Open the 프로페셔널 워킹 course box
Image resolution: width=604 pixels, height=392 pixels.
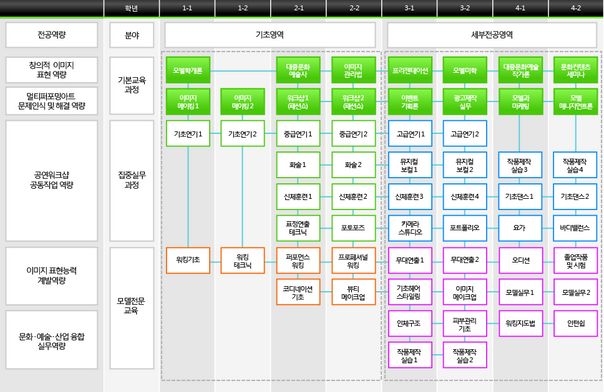click(x=354, y=260)
